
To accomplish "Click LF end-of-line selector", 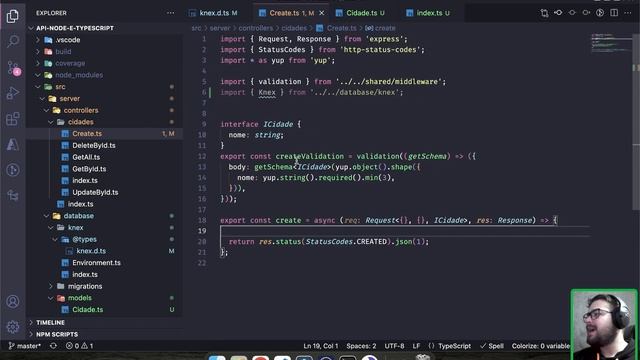I will 416,346.
